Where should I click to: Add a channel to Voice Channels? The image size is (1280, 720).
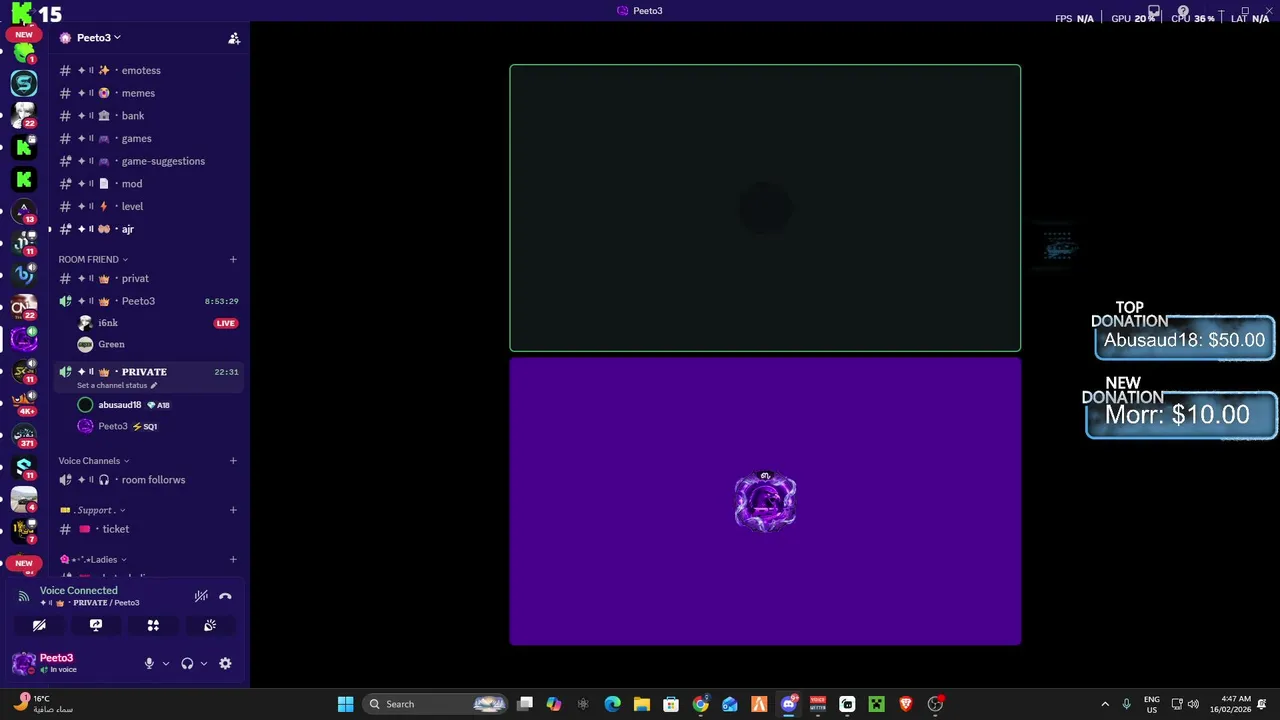(233, 461)
